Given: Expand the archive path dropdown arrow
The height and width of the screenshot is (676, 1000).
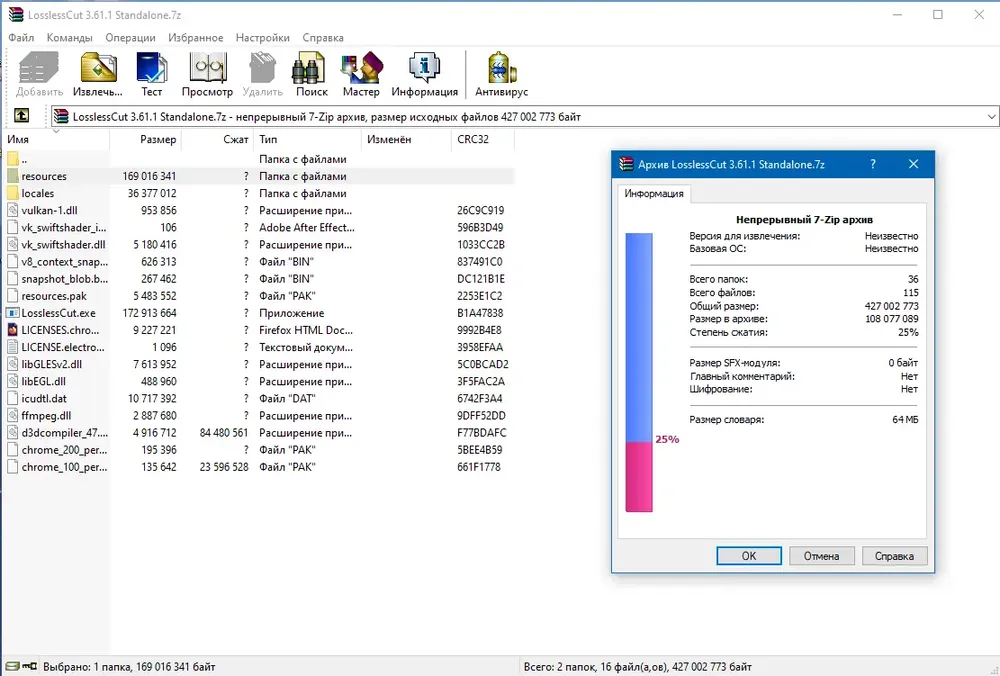Looking at the screenshot, I should point(992,117).
